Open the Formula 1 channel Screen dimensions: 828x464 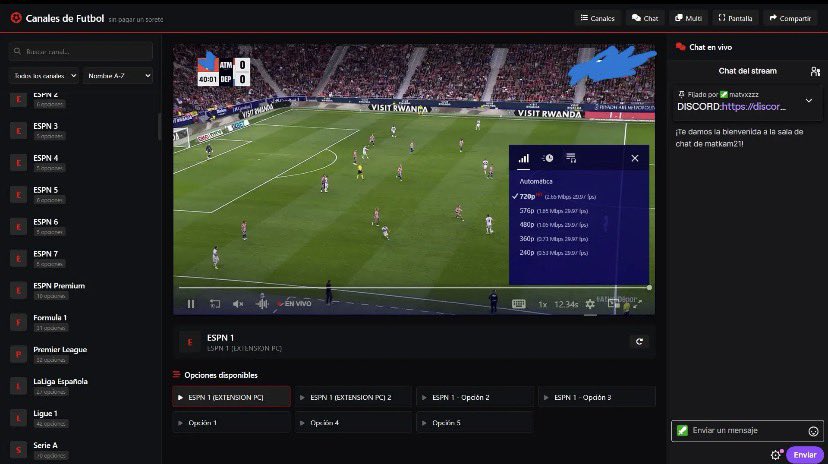point(81,322)
